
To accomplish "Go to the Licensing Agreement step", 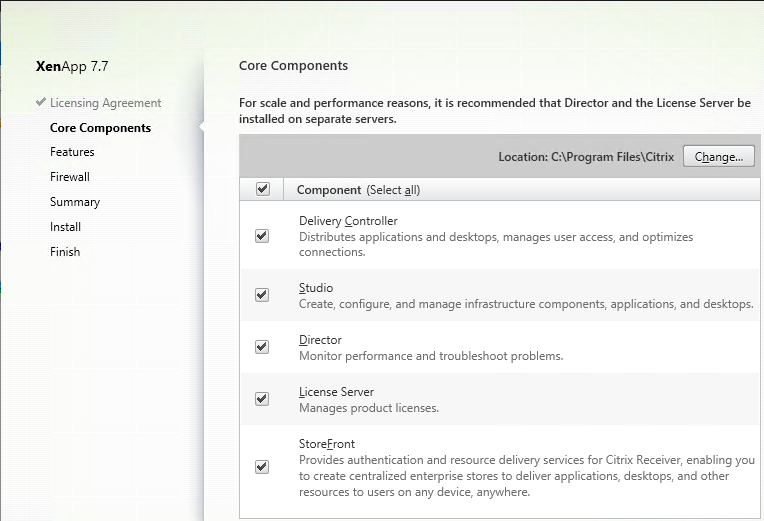I will [x=105, y=103].
